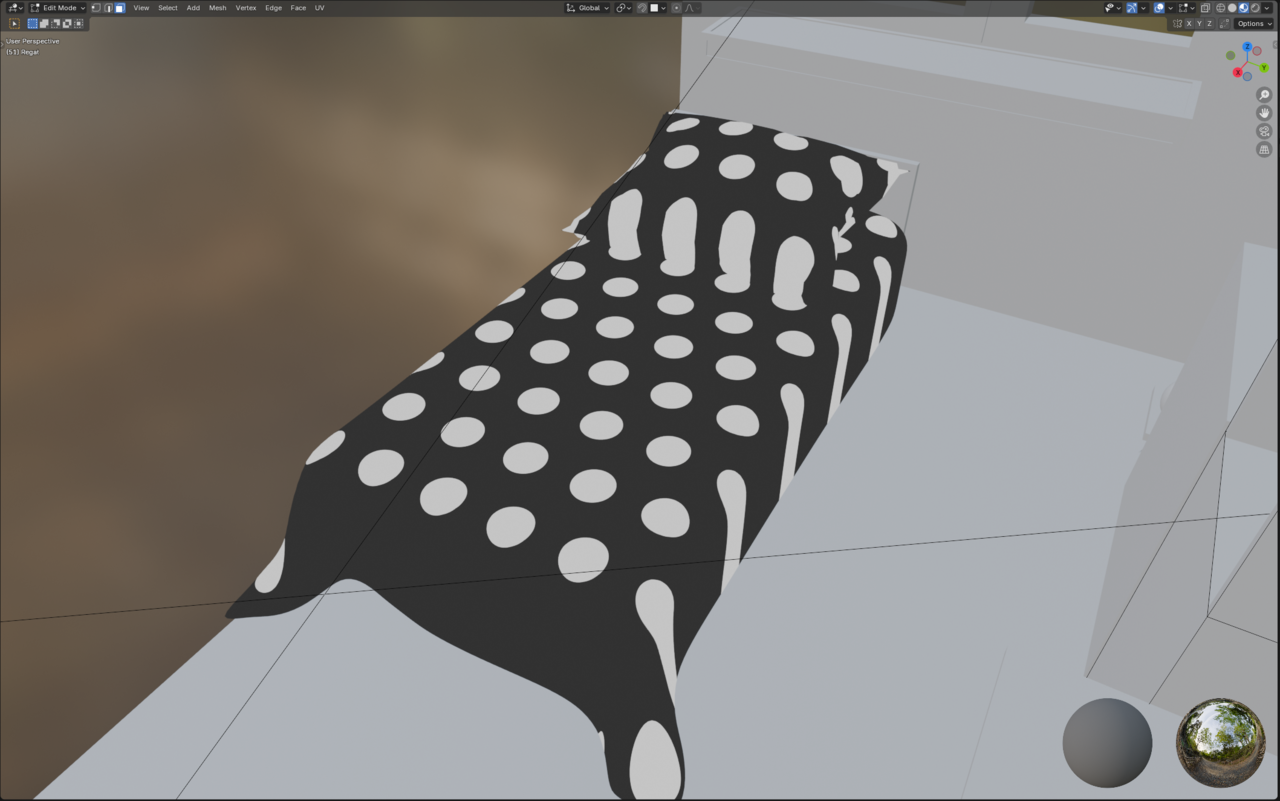Open the Face menu
Viewport: 1280px width, 801px height.
click(x=298, y=8)
